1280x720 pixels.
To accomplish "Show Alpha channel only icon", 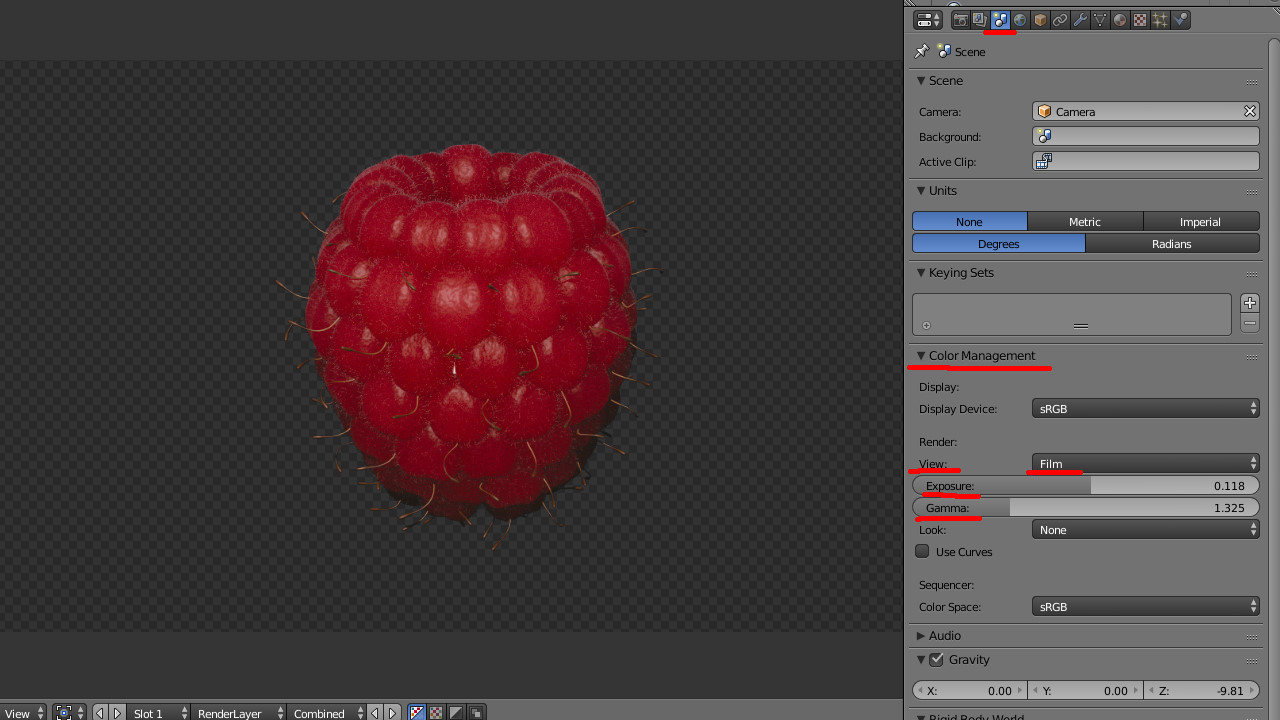I will [x=456, y=713].
